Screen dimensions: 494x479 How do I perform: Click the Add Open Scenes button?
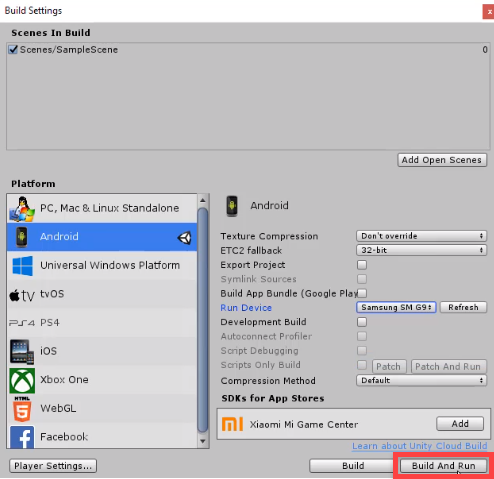pyautogui.click(x=442, y=160)
